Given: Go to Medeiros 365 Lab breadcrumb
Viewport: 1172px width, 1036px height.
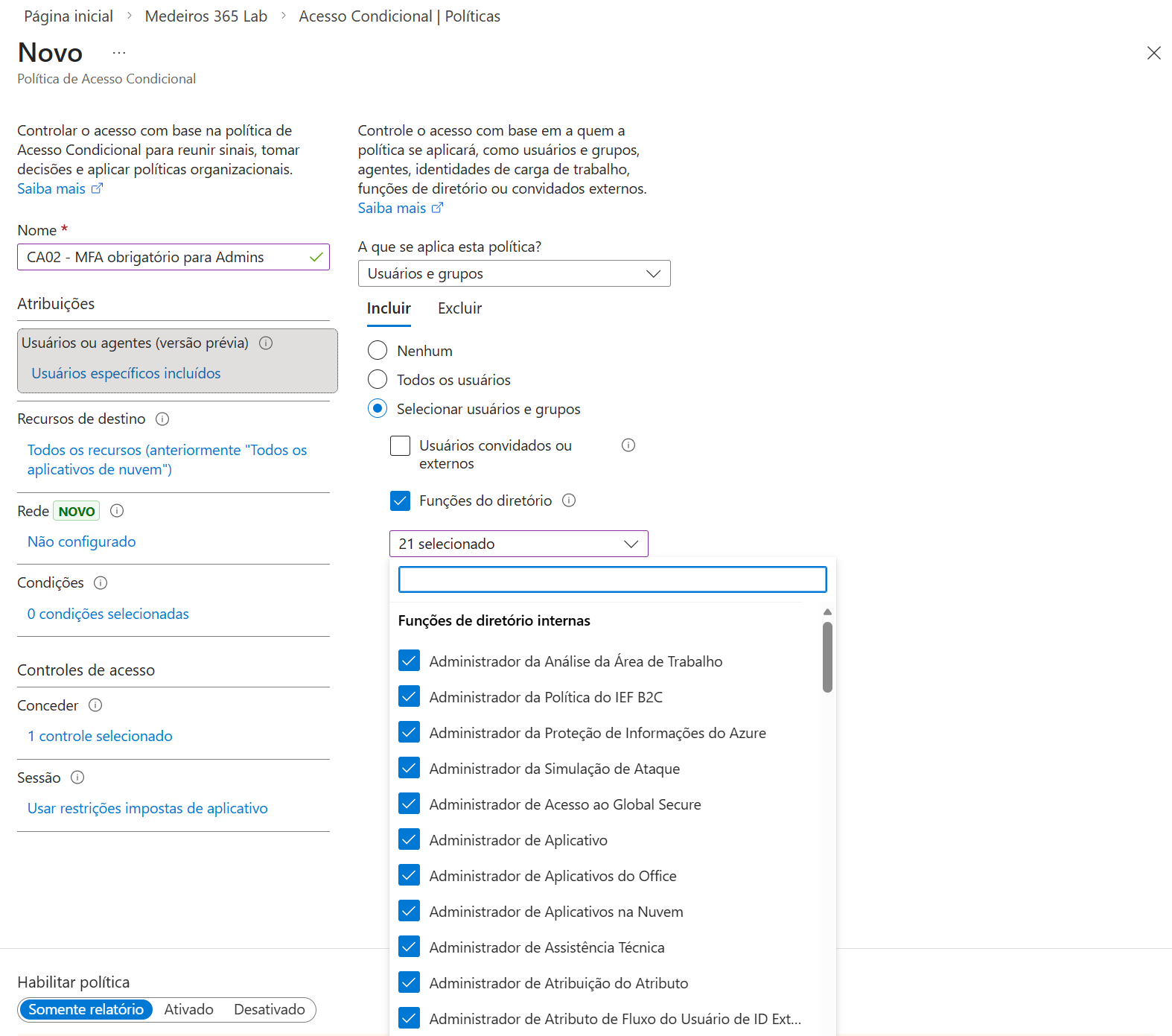Looking at the screenshot, I should tap(206, 16).
